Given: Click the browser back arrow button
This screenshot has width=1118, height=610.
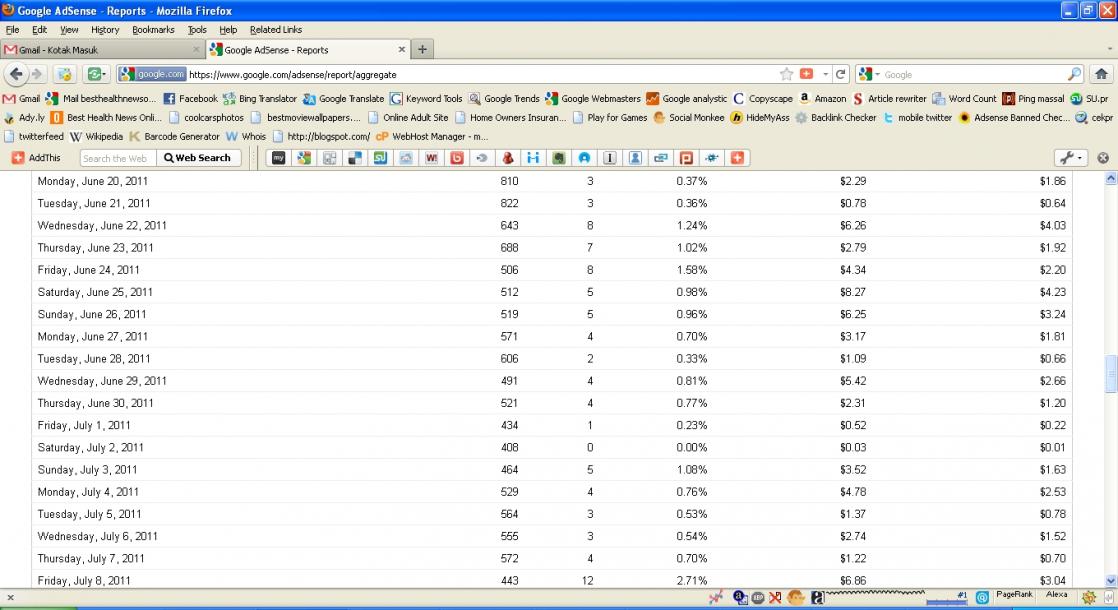Looking at the screenshot, I should click(16, 74).
